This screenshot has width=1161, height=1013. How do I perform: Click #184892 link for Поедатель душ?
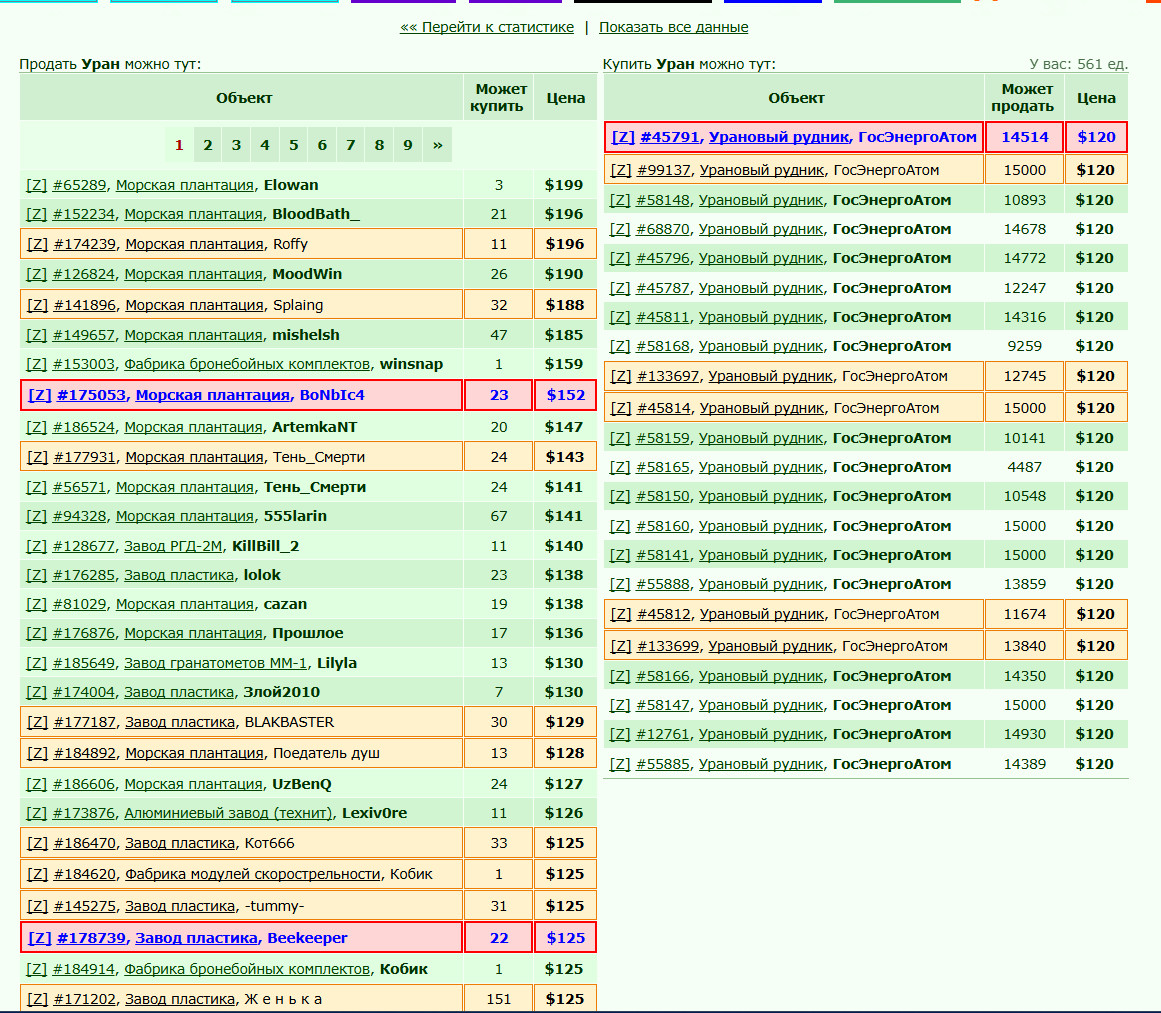[x=84, y=753]
